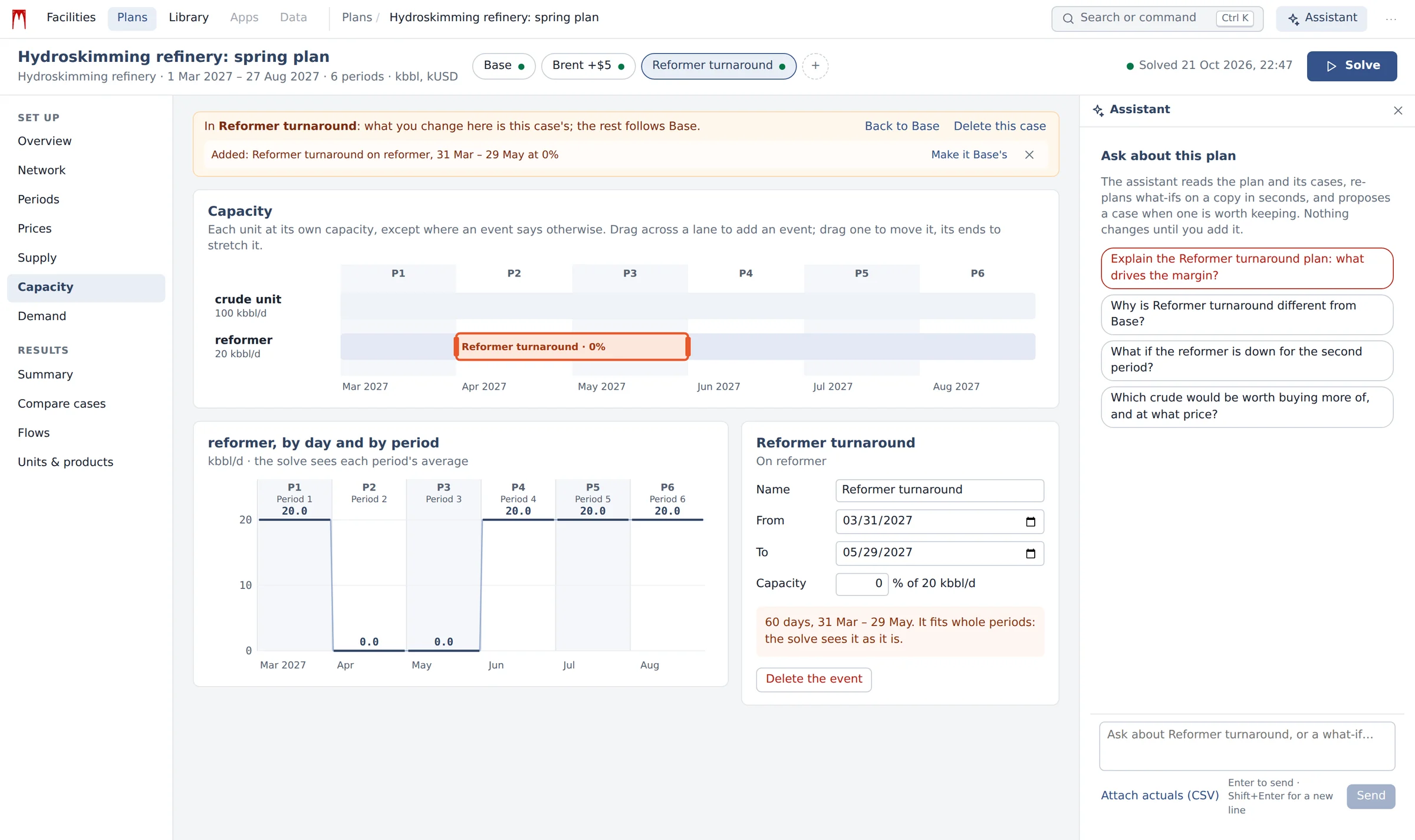Choose 'Which crude would be worth buying' suggestion
The image size is (1415, 840).
tap(1246, 406)
